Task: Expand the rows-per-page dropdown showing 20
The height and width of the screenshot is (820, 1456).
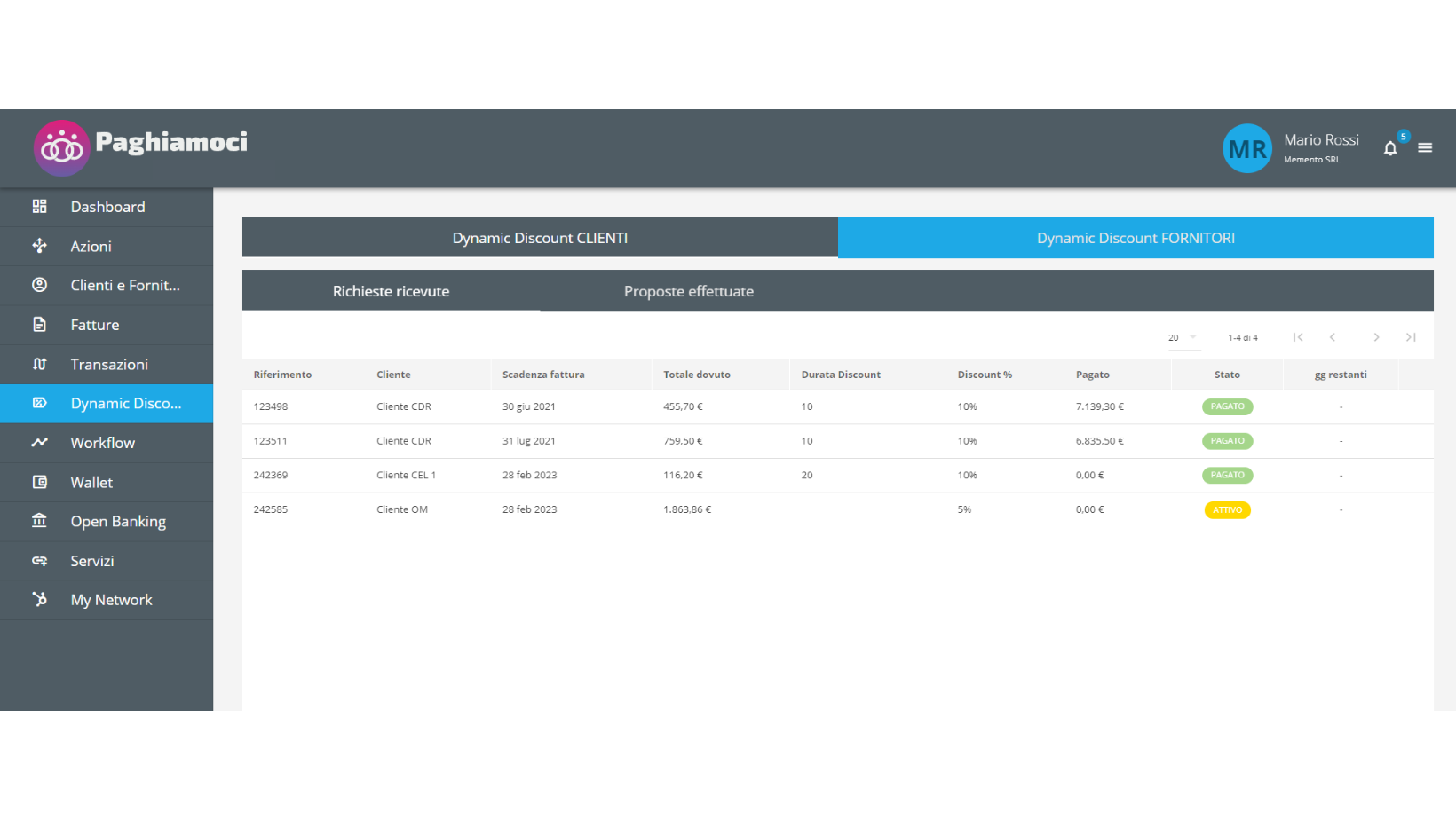Action: 1183,337
